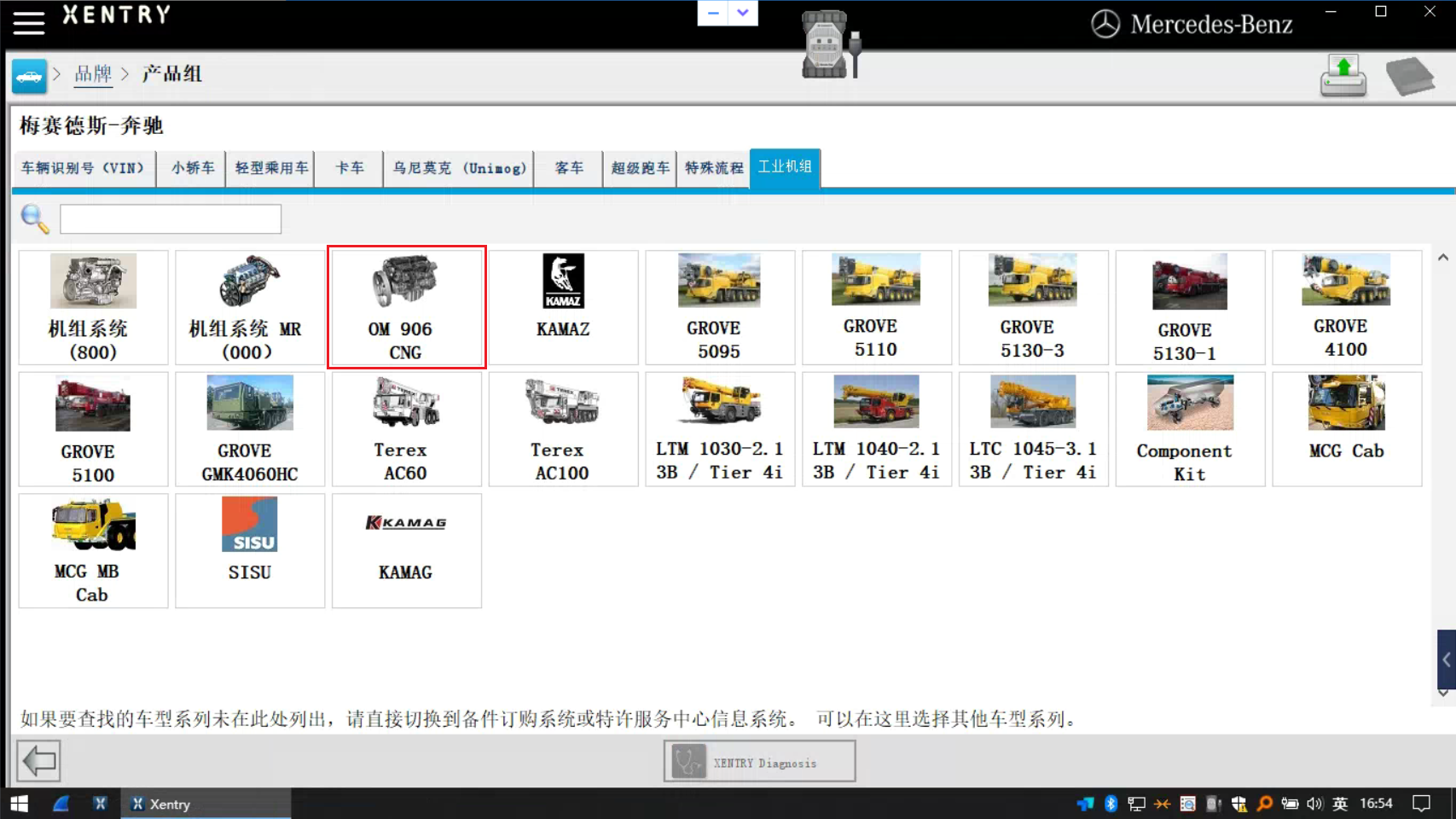Select LTM 1040-2.1 3B tile

(x=877, y=429)
